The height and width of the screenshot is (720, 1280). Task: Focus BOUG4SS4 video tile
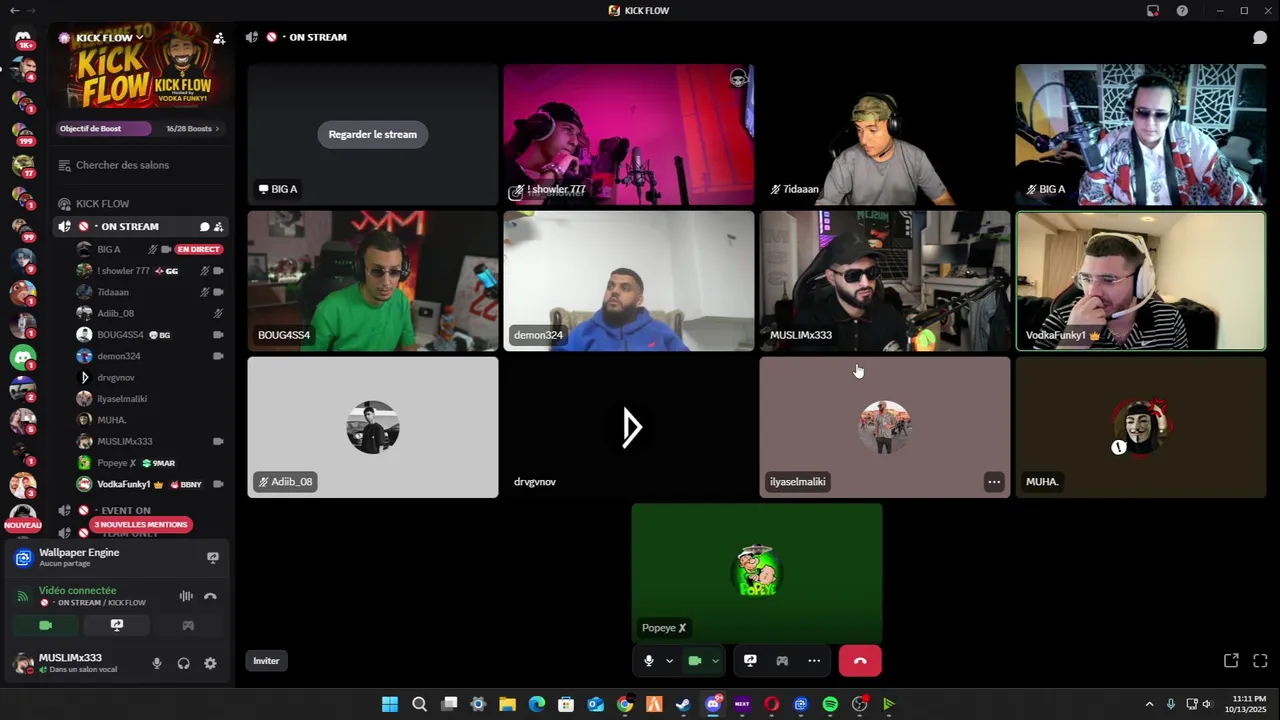click(373, 281)
